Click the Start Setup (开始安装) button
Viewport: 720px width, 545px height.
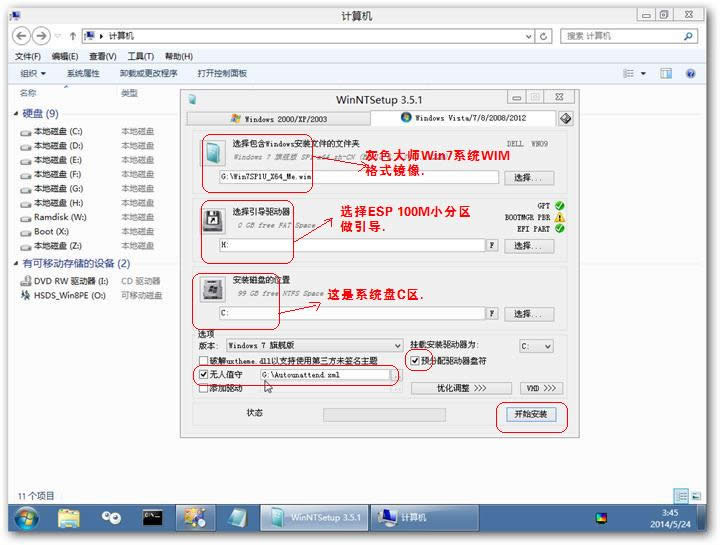pos(530,414)
